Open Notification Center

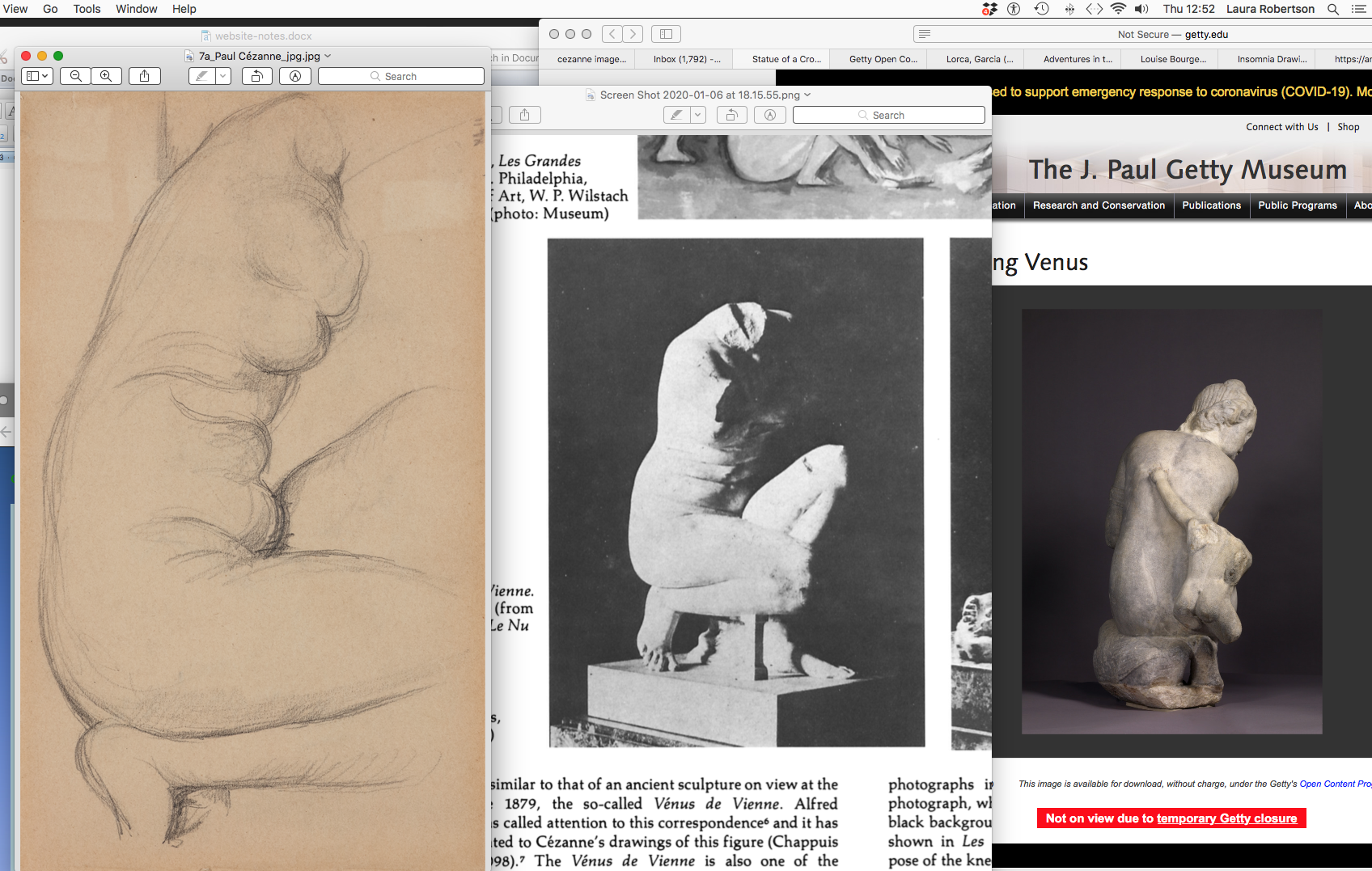point(1359,9)
